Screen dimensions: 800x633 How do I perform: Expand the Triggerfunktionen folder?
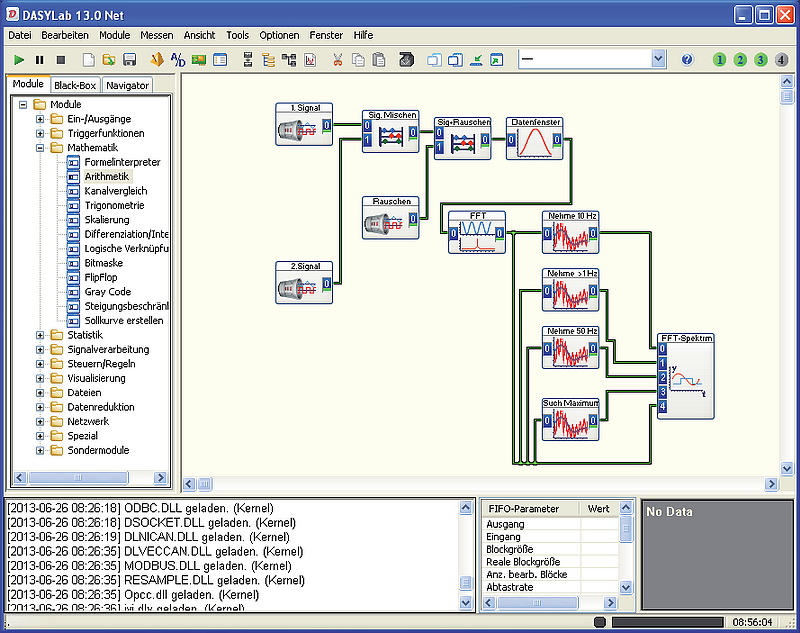(x=40, y=133)
